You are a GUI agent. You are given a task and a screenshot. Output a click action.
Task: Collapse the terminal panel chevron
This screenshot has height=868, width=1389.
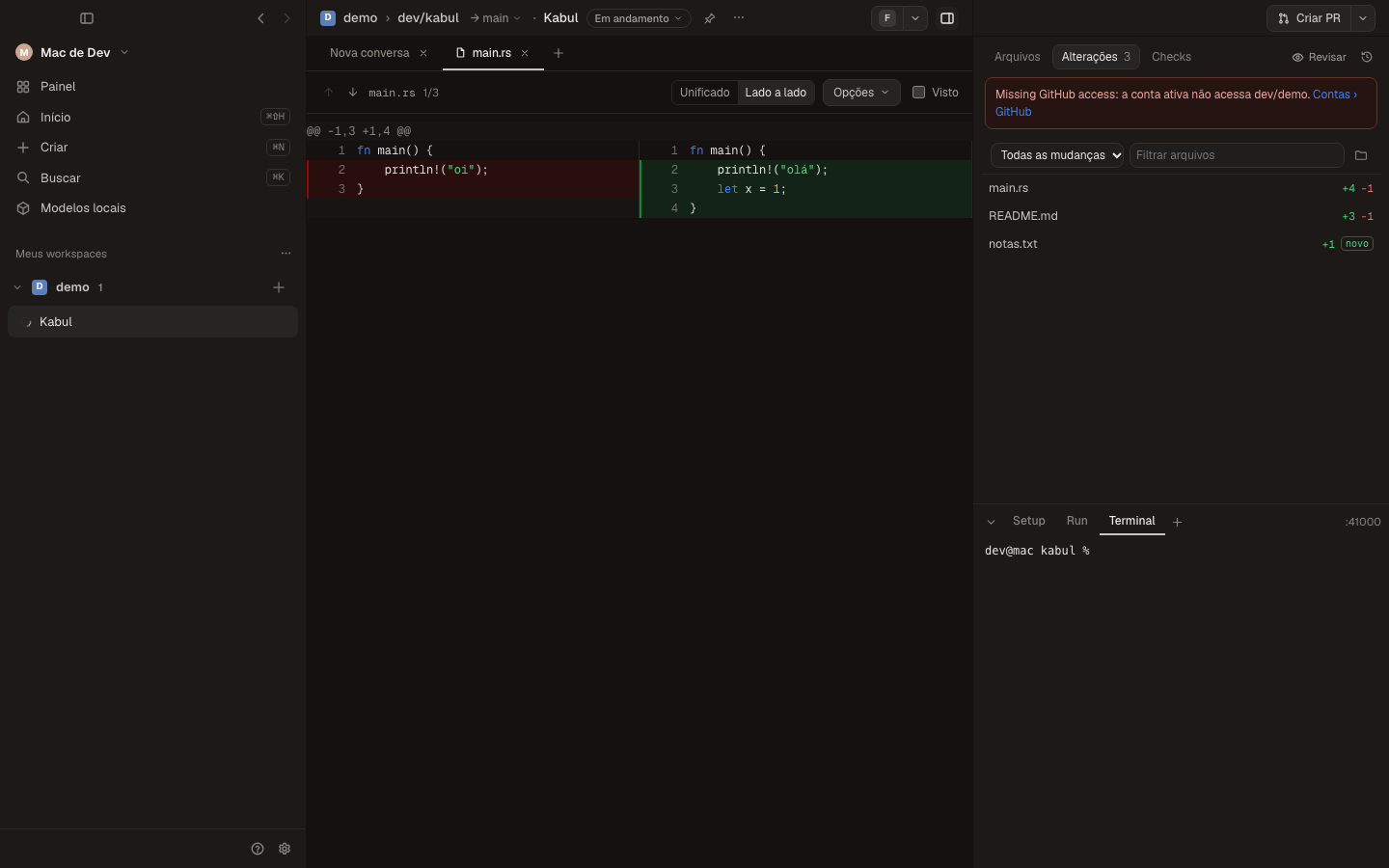(x=991, y=522)
